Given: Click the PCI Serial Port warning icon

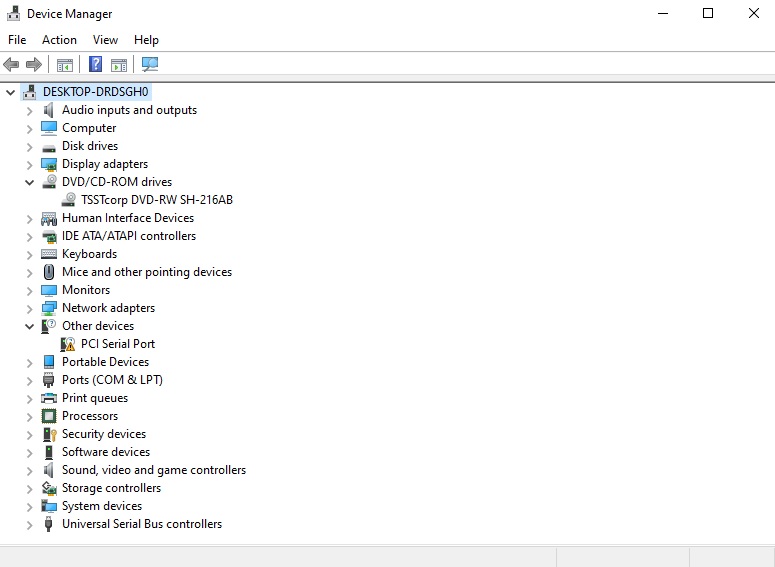Looking at the screenshot, I should click(x=68, y=344).
